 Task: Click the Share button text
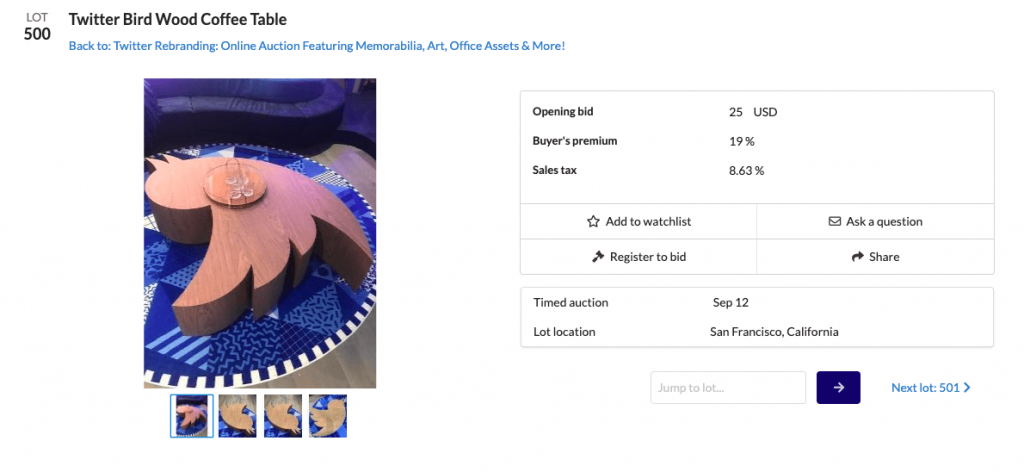click(x=884, y=257)
